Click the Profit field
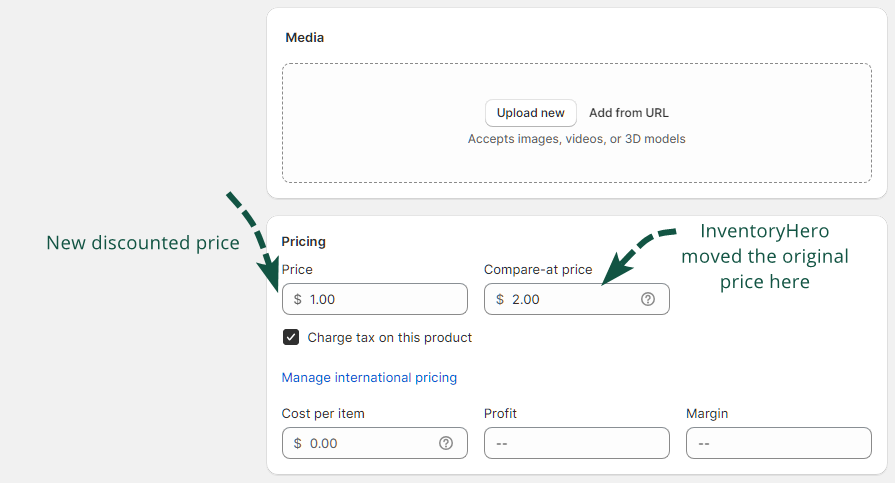Image resolution: width=895 pixels, height=483 pixels. (x=576, y=443)
